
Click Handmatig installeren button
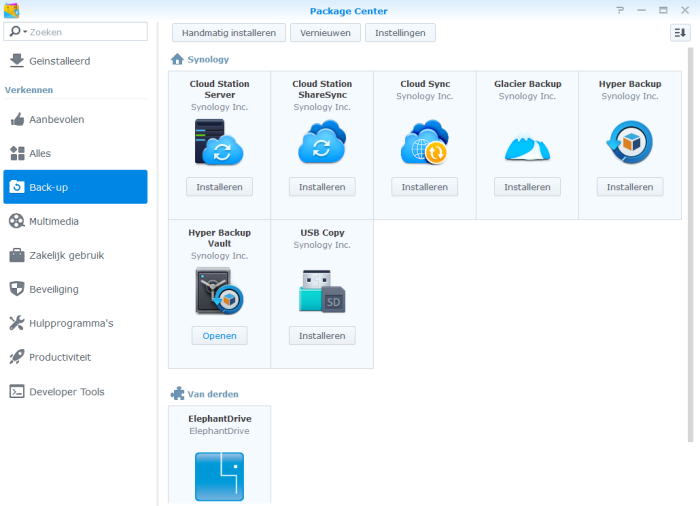pos(229,33)
